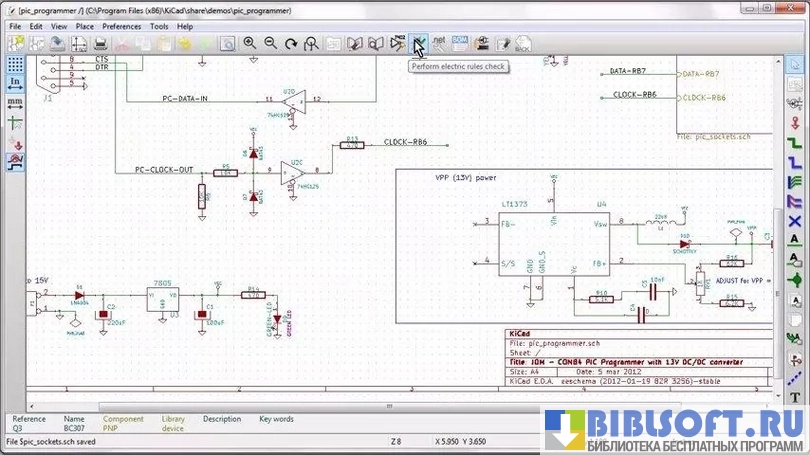Click the Zoom in magnifier icon

click(250, 44)
